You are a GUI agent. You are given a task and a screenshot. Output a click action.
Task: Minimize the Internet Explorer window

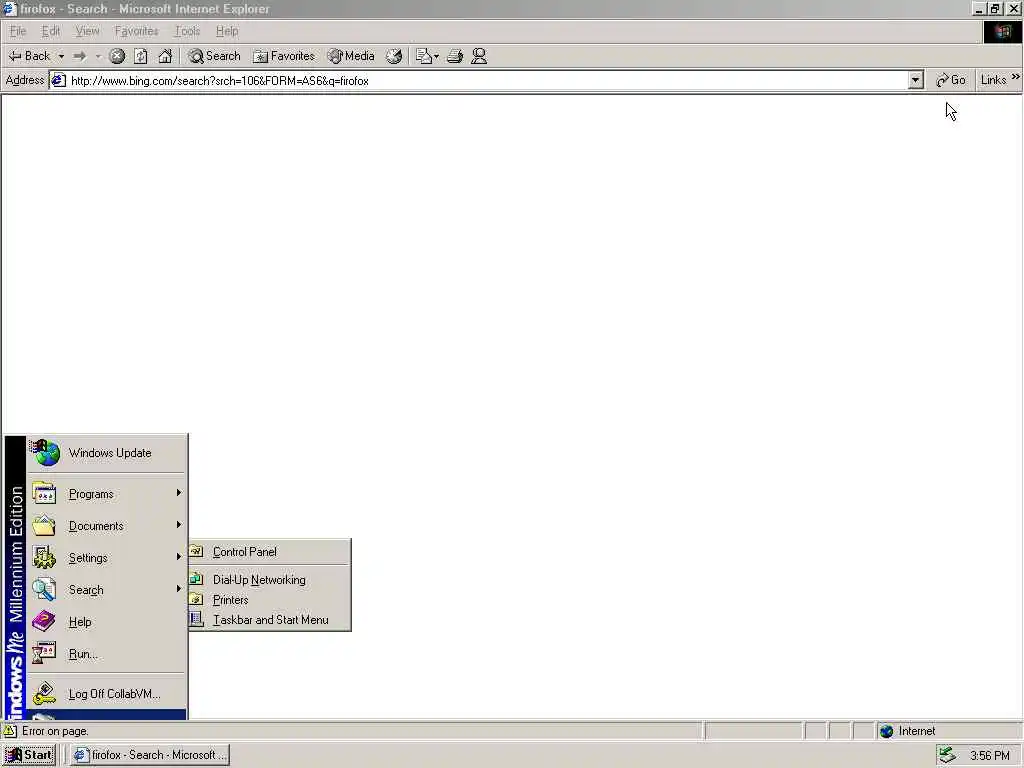click(x=979, y=9)
